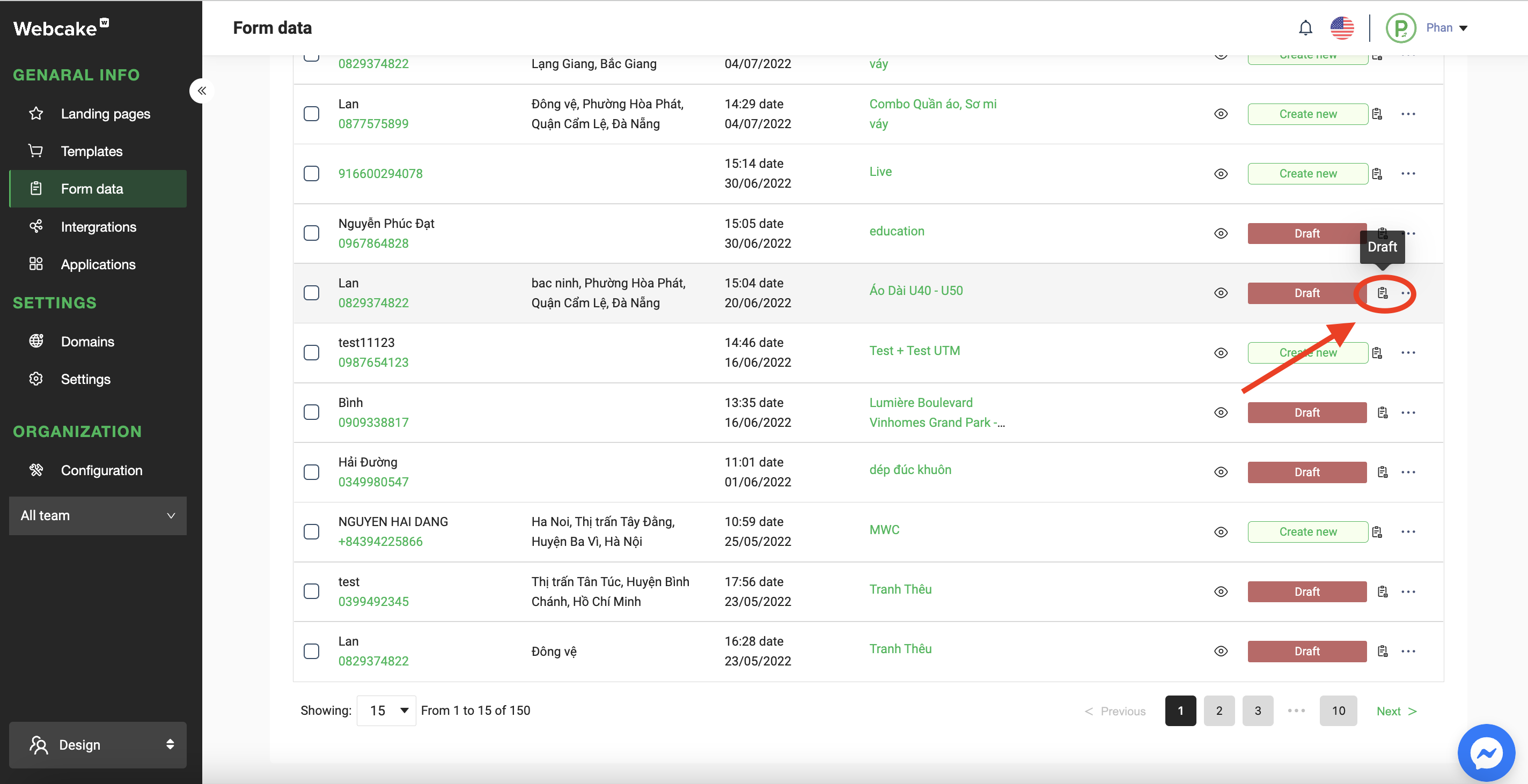Screen dimensions: 1528x784
Task: Check the Bình row checkbox
Action: (x=311, y=413)
